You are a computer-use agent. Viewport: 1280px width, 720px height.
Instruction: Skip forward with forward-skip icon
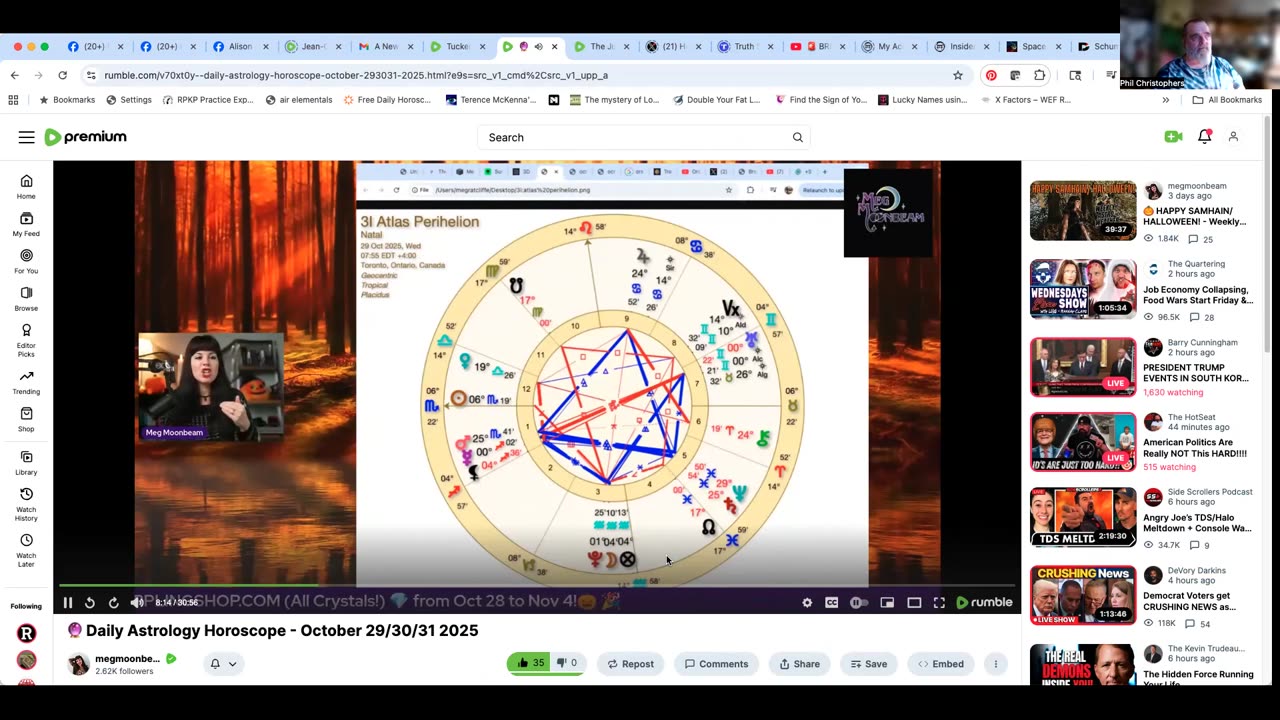pyautogui.click(x=113, y=602)
